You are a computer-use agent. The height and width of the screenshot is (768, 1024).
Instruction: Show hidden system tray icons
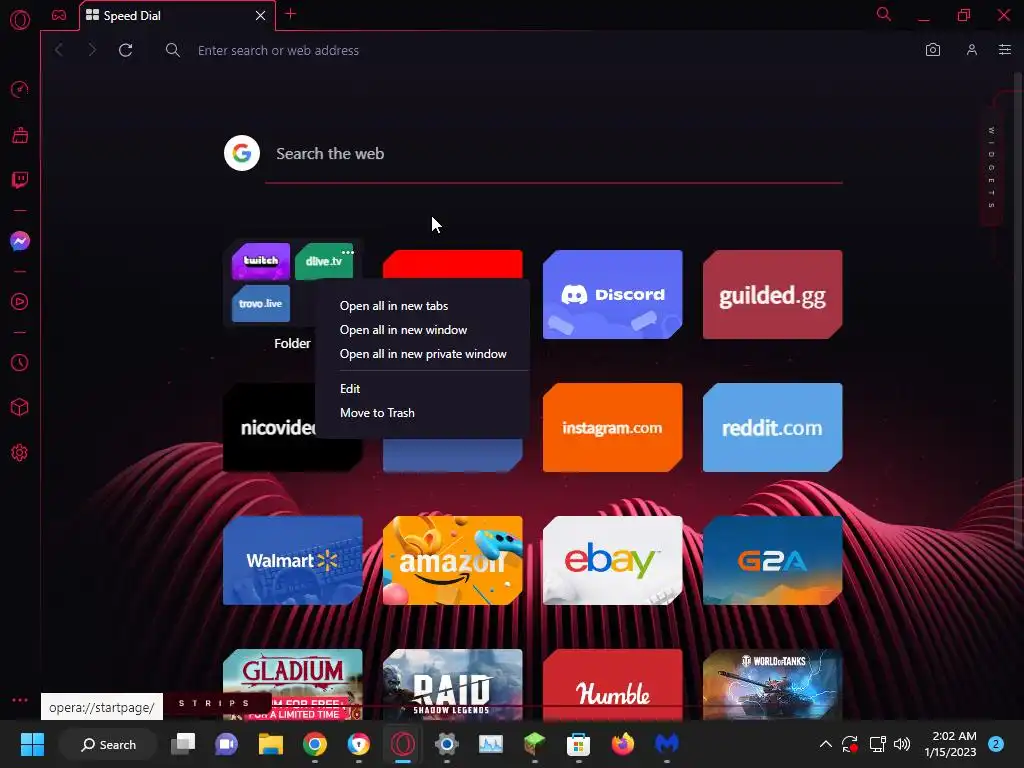coord(825,744)
